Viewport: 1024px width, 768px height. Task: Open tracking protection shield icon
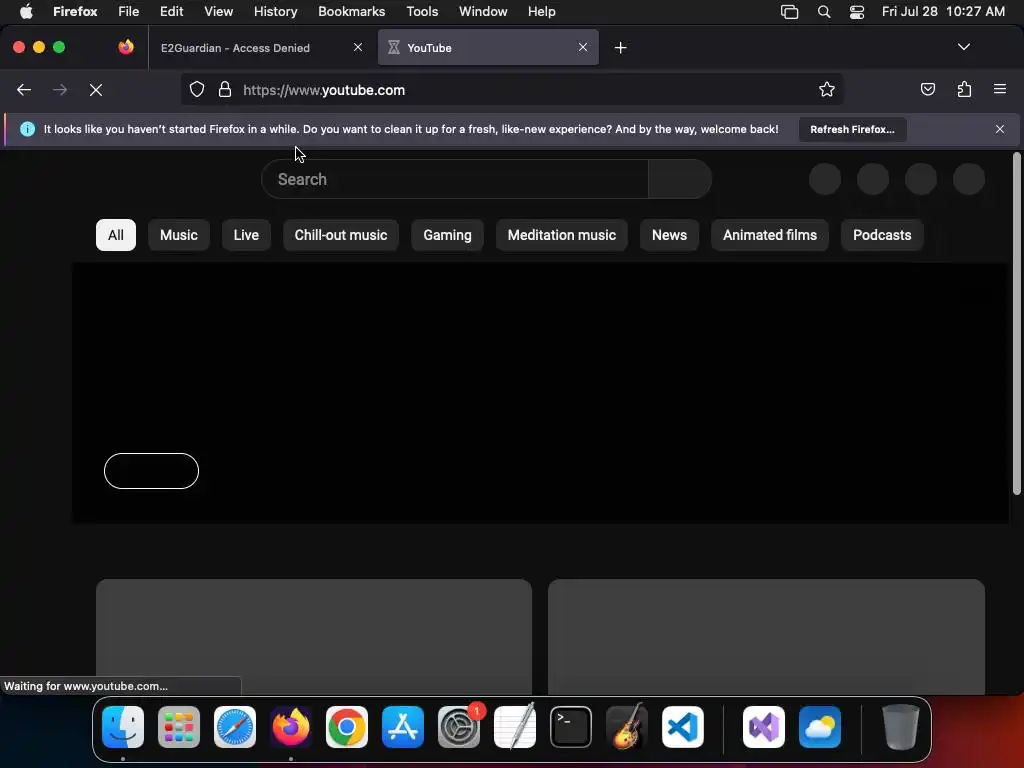point(197,89)
